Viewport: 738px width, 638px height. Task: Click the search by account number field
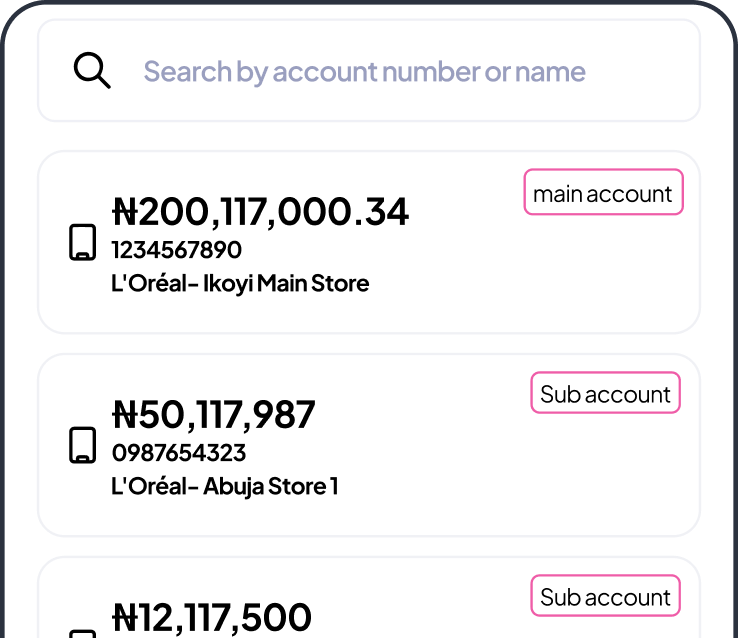click(x=368, y=71)
